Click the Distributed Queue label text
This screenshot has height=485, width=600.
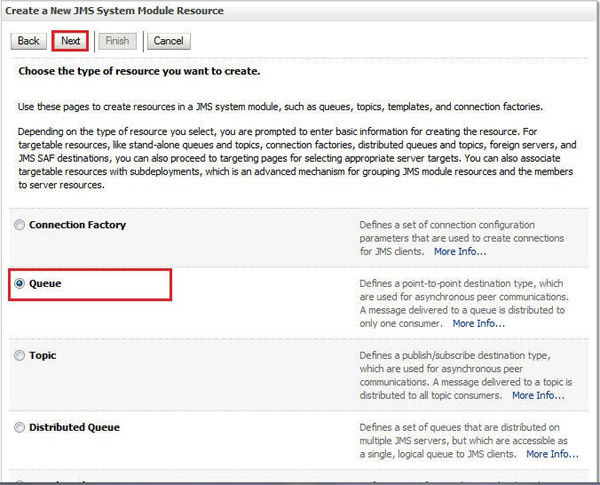[74, 427]
